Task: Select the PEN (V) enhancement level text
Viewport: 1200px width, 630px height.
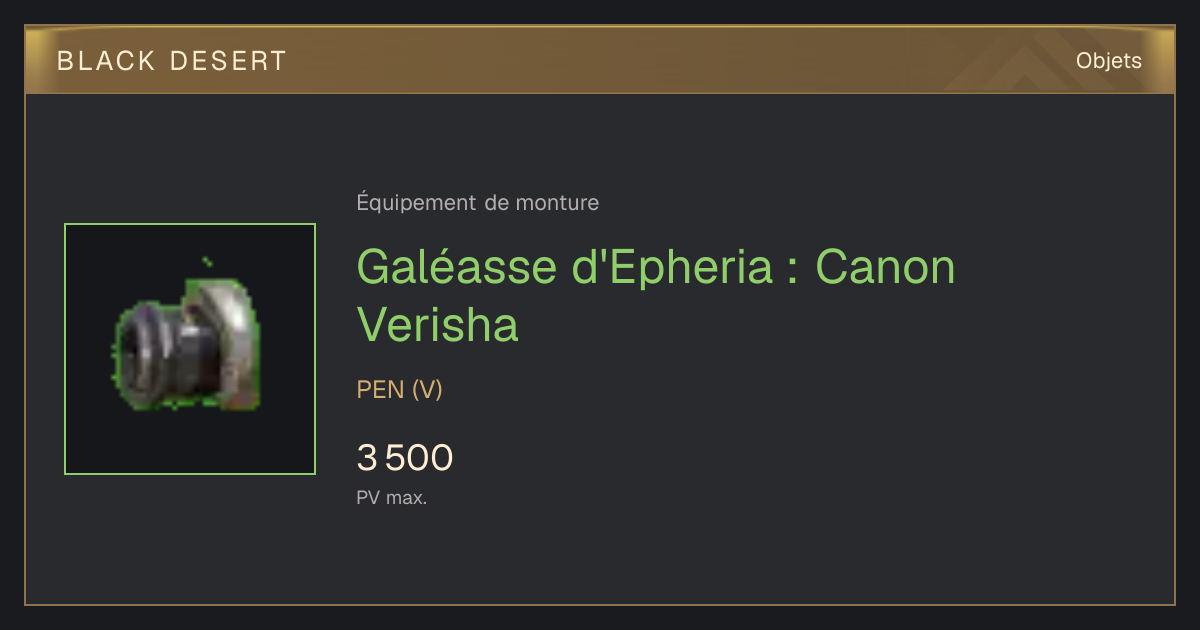Action: click(x=399, y=390)
